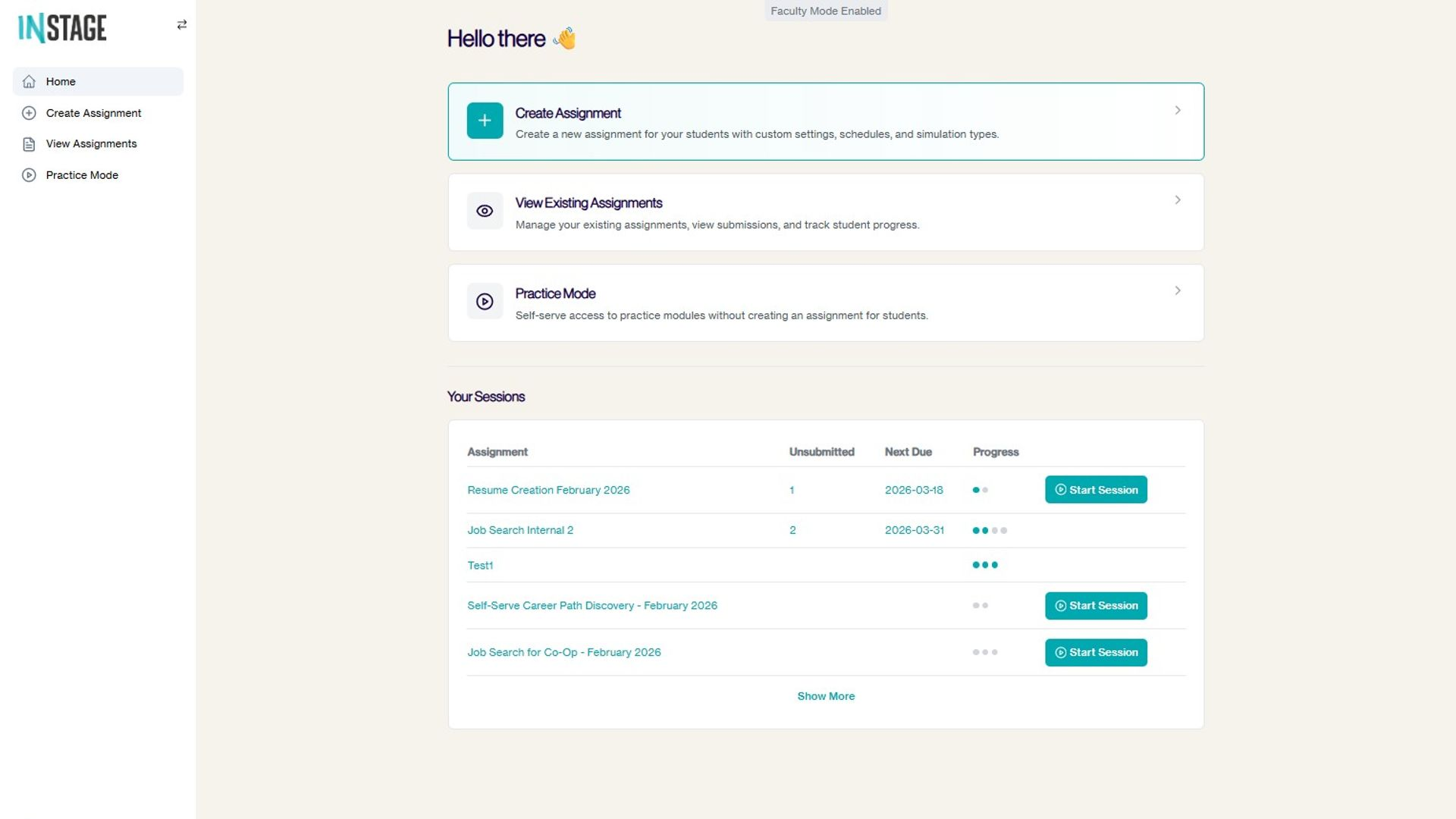Click the due date 2026-03-31

[x=915, y=530]
